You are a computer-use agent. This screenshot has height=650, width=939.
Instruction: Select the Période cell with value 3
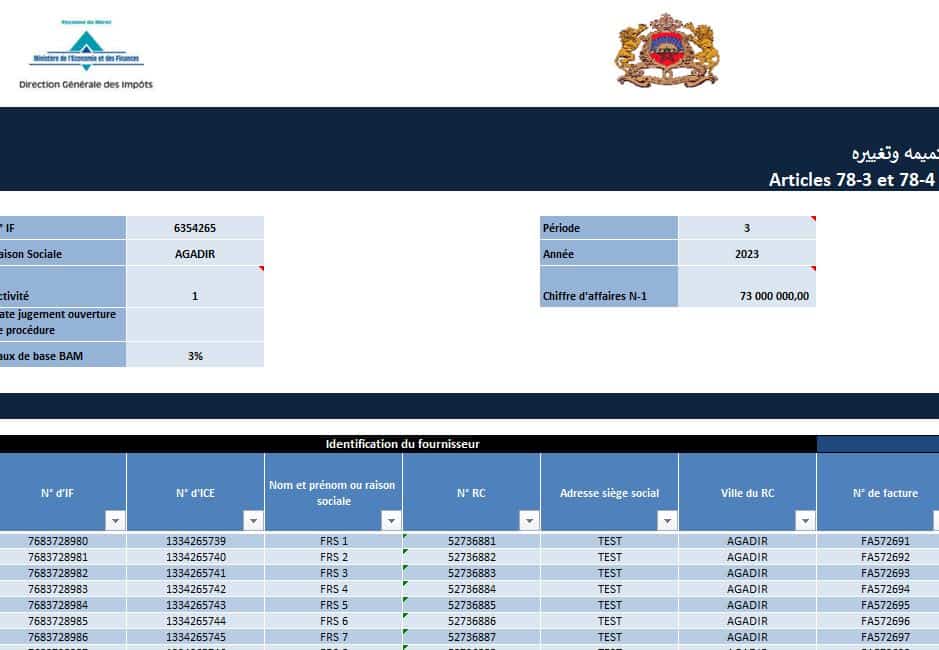[x=747, y=228]
